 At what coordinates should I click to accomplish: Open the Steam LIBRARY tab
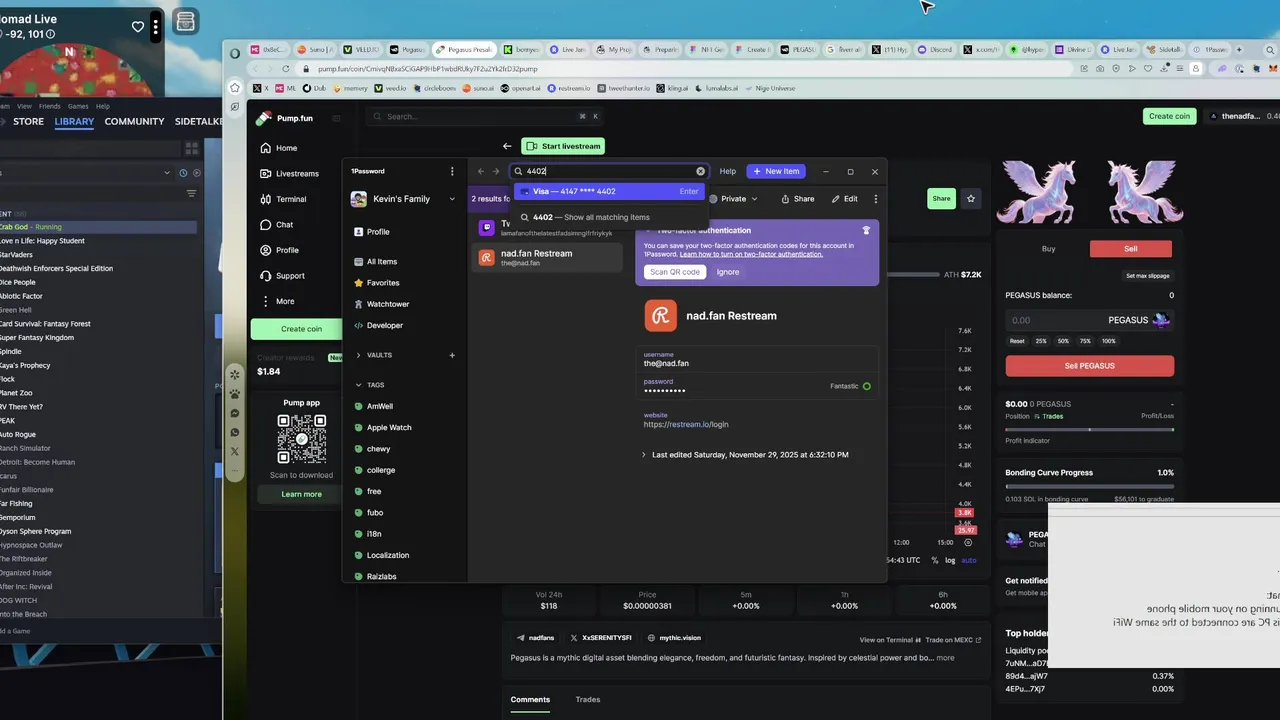(x=74, y=122)
